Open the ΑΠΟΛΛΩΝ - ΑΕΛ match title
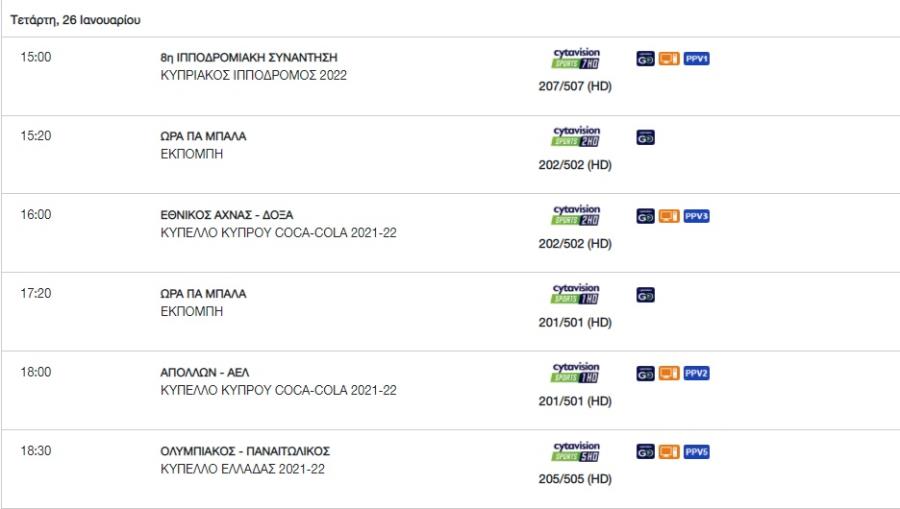The image size is (900, 509). 205,372
